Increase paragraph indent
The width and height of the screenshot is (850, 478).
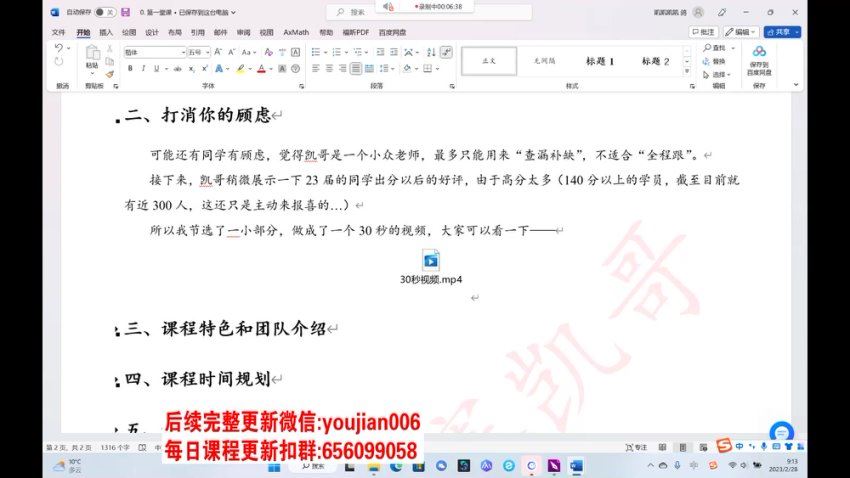394,52
